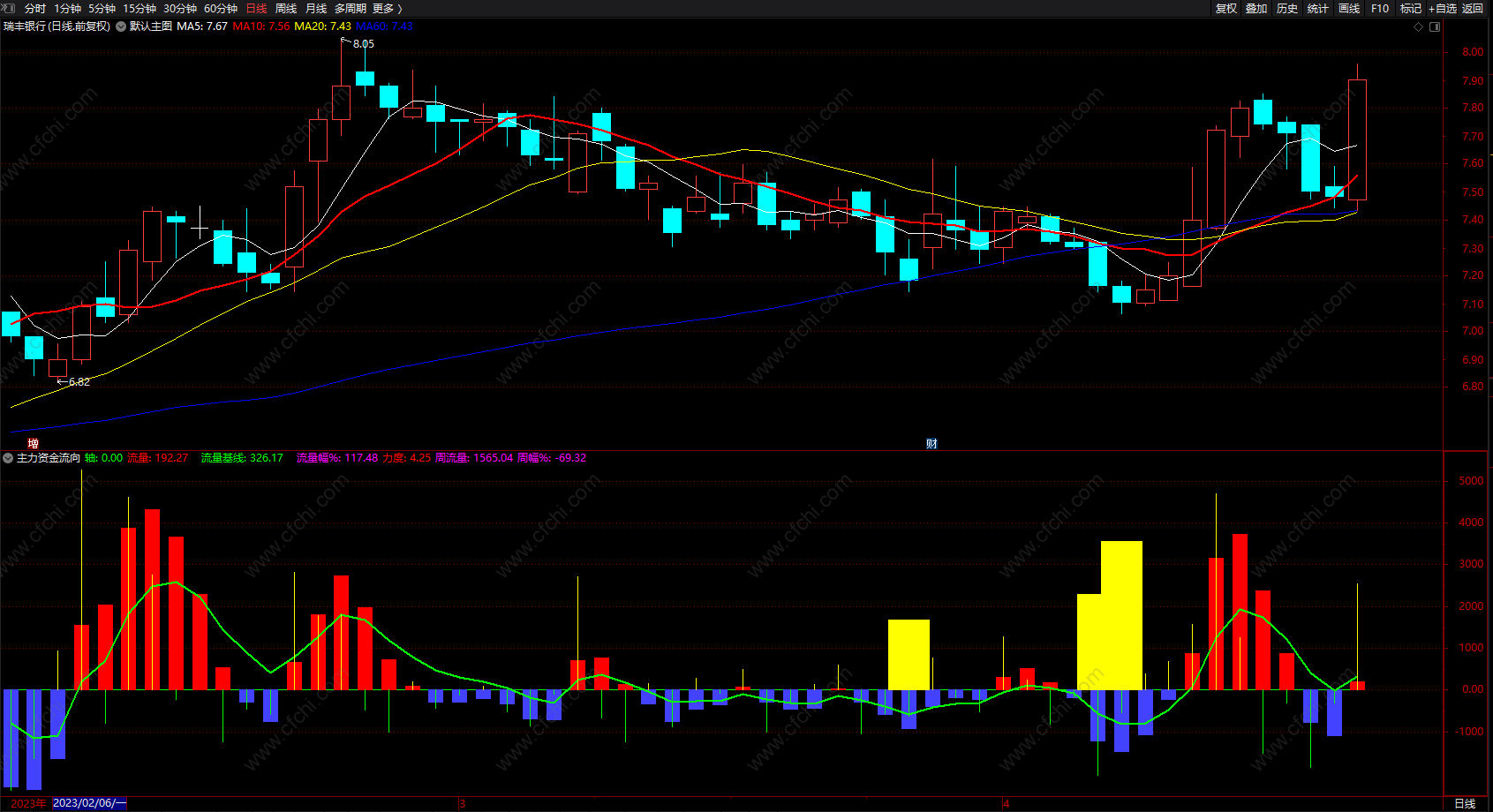Click the 8.05 high price label

(363, 43)
